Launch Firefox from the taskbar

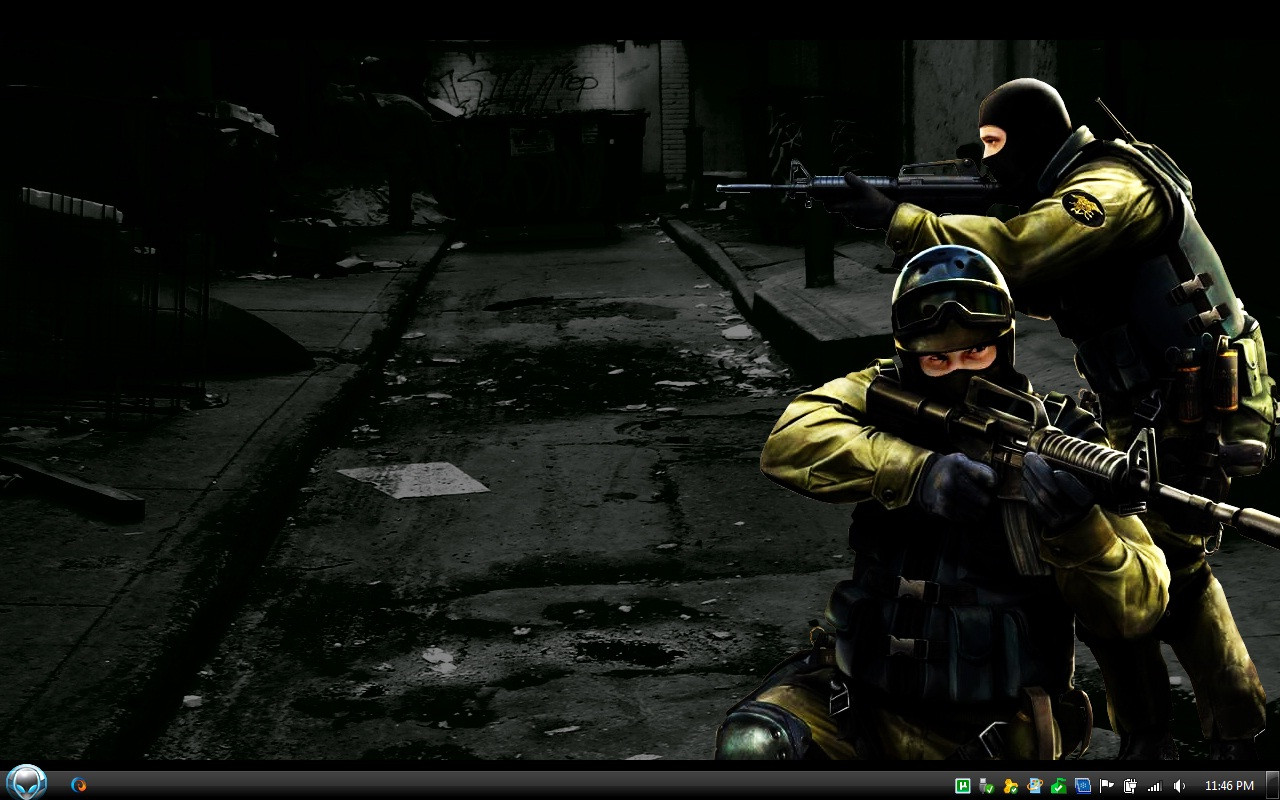tap(79, 785)
